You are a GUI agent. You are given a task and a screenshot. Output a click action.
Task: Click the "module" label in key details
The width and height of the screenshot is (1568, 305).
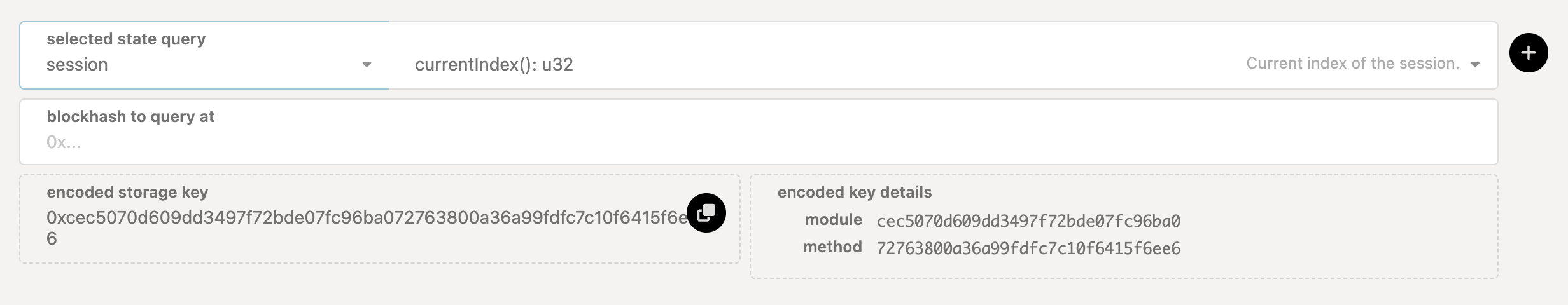click(x=833, y=220)
